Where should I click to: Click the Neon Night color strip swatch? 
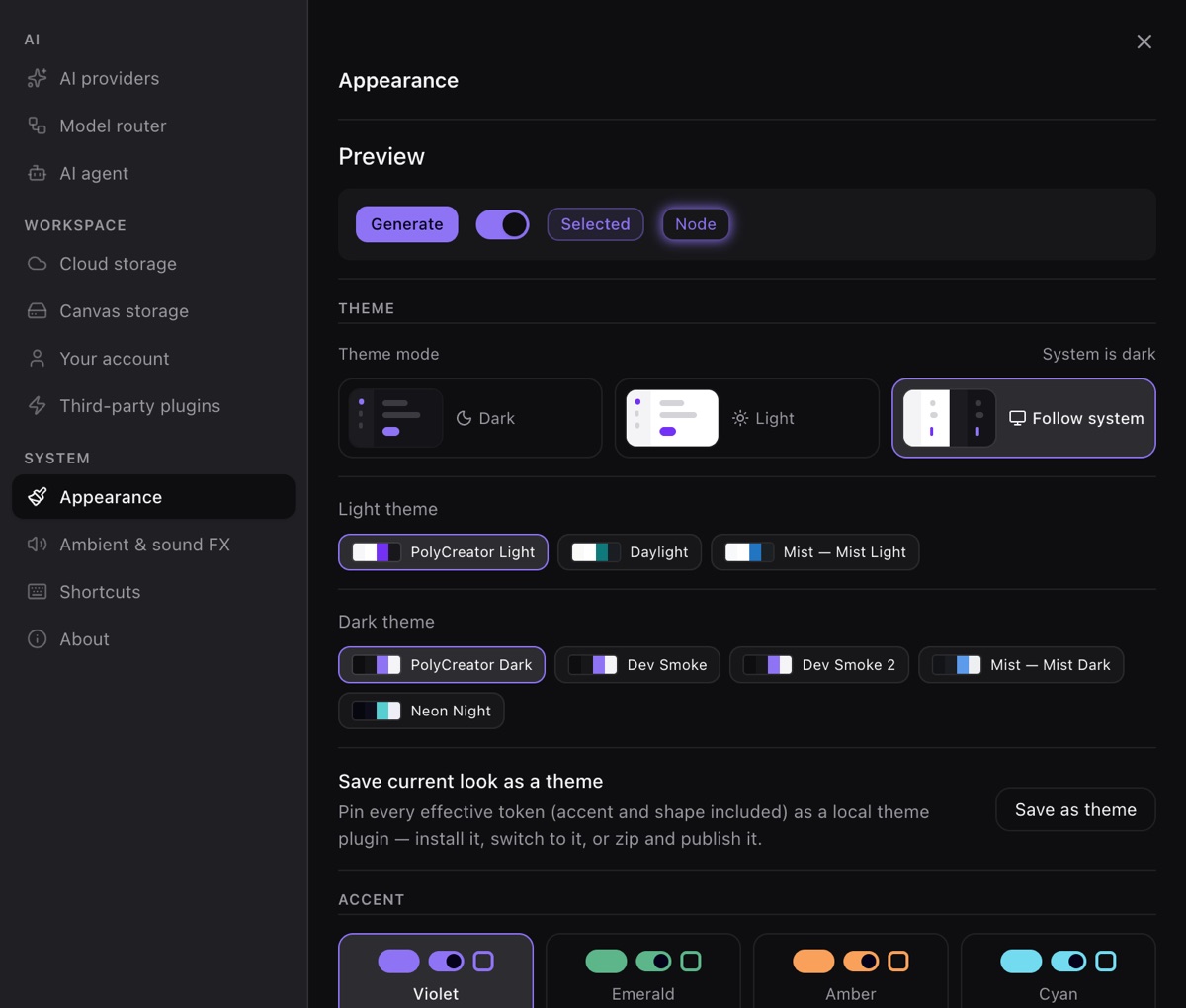pyautogui.click(x=377, y=711)
